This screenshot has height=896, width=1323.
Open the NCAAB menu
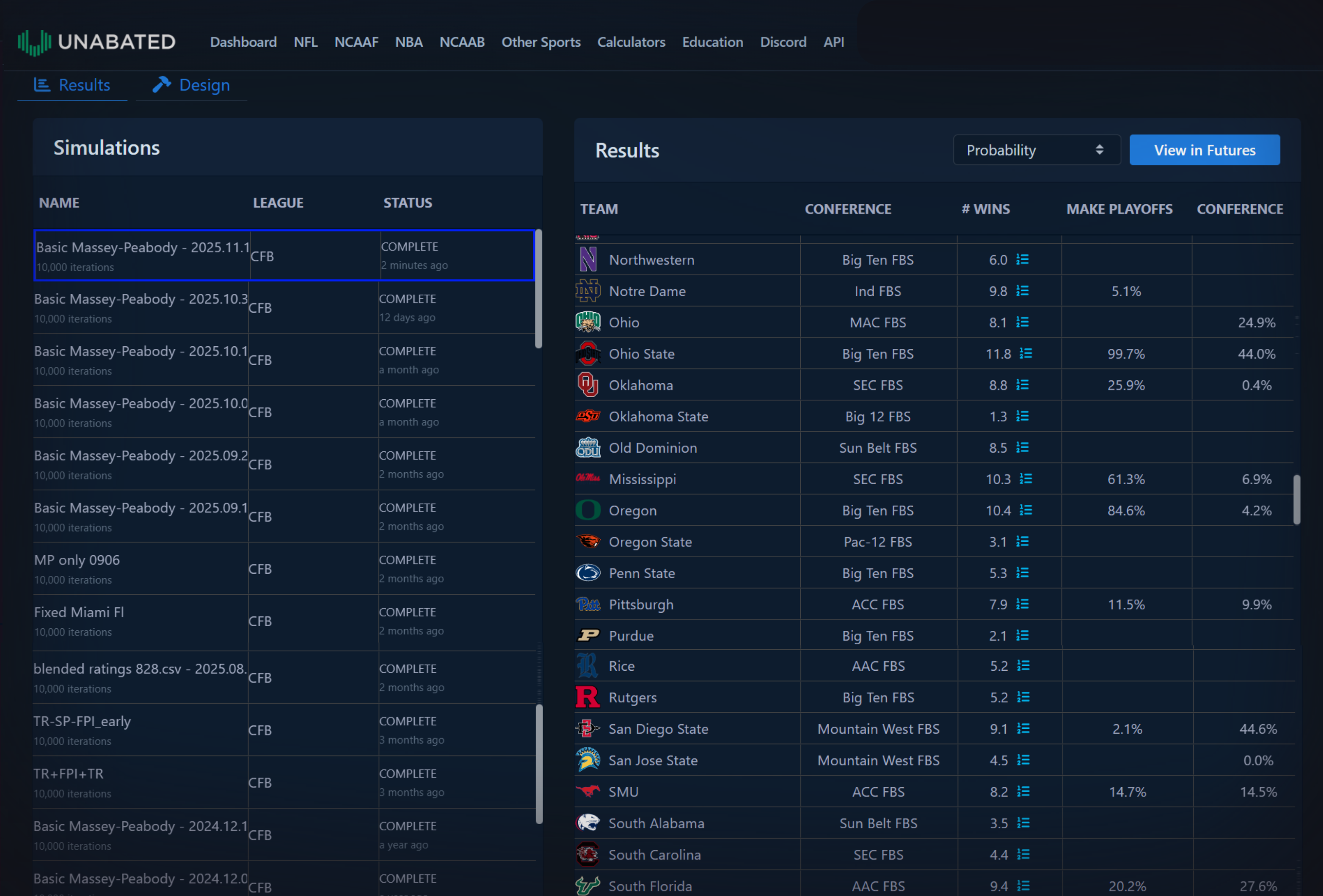tap(462, 42)
